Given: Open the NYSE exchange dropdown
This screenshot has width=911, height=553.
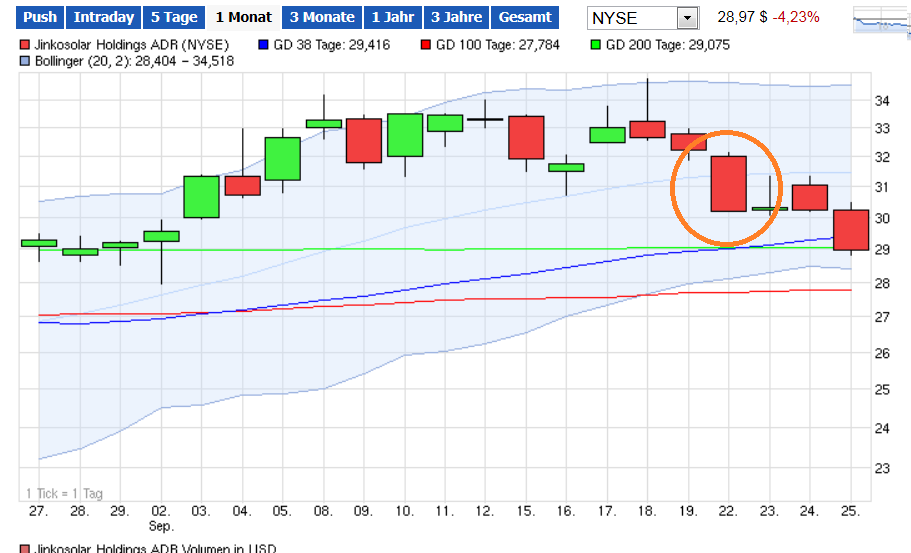Looking at the screenshot, I should pos(643,18).
